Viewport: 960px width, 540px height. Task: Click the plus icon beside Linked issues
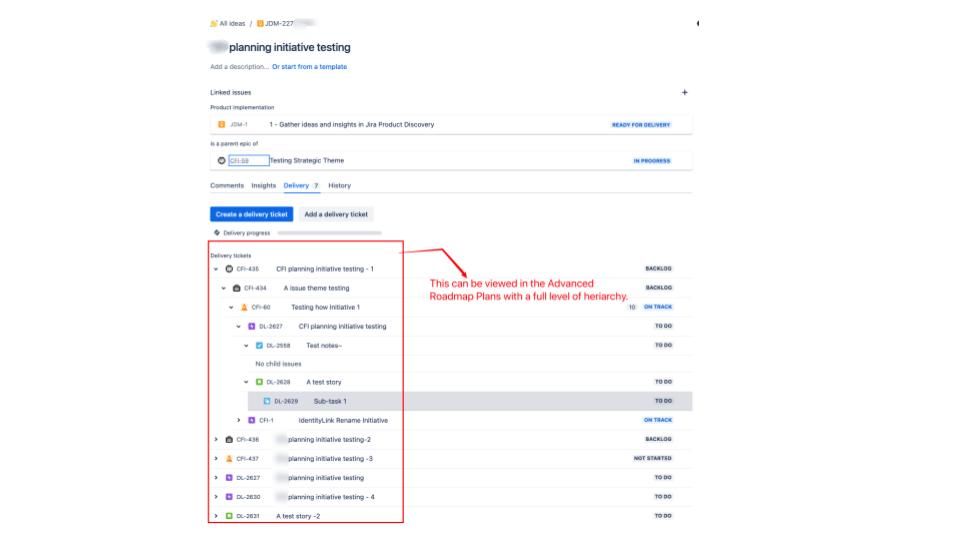[684, 92]
